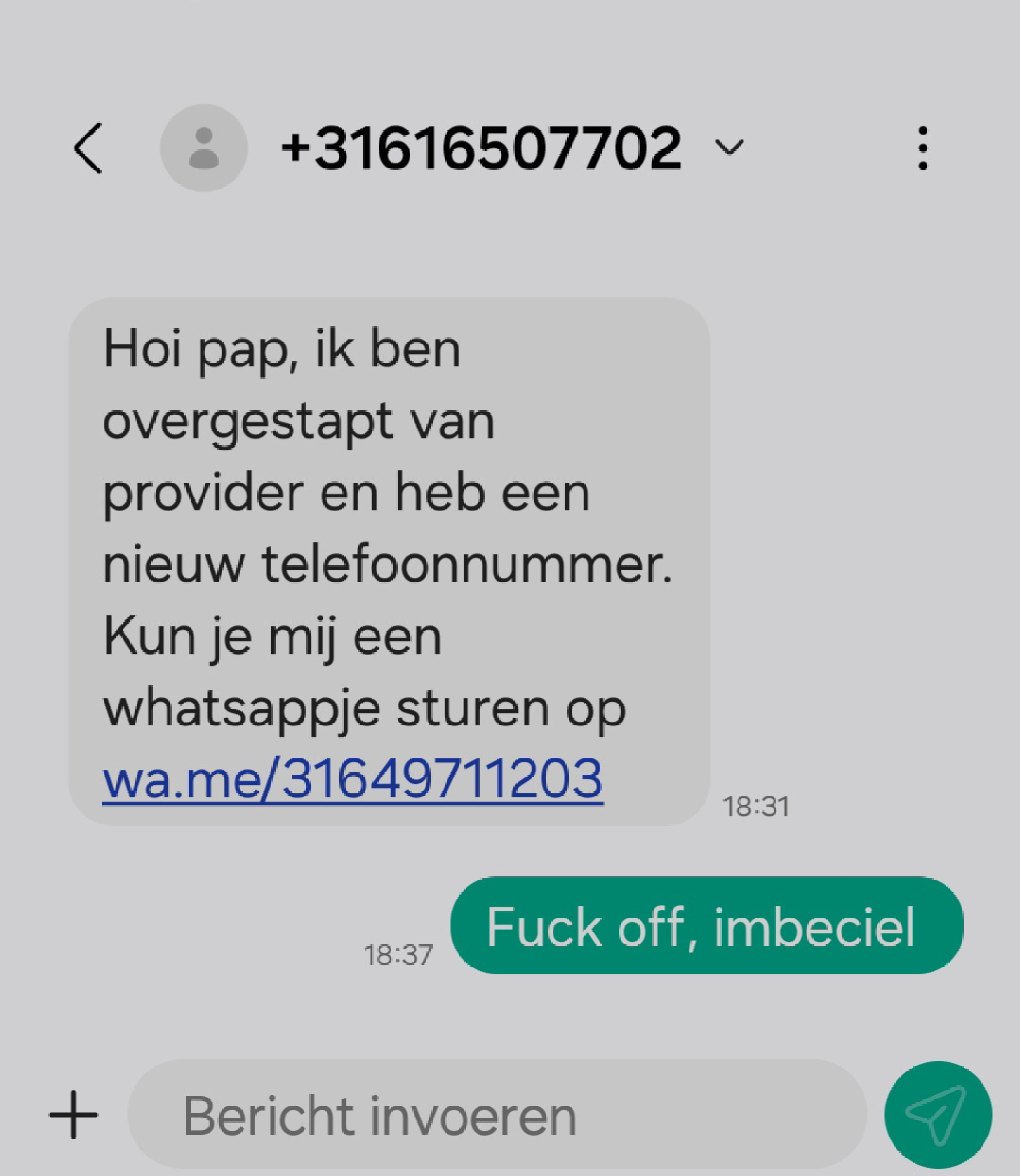
Task: Tap the 18:31 message timestamp
Action: tap(756, 807)
